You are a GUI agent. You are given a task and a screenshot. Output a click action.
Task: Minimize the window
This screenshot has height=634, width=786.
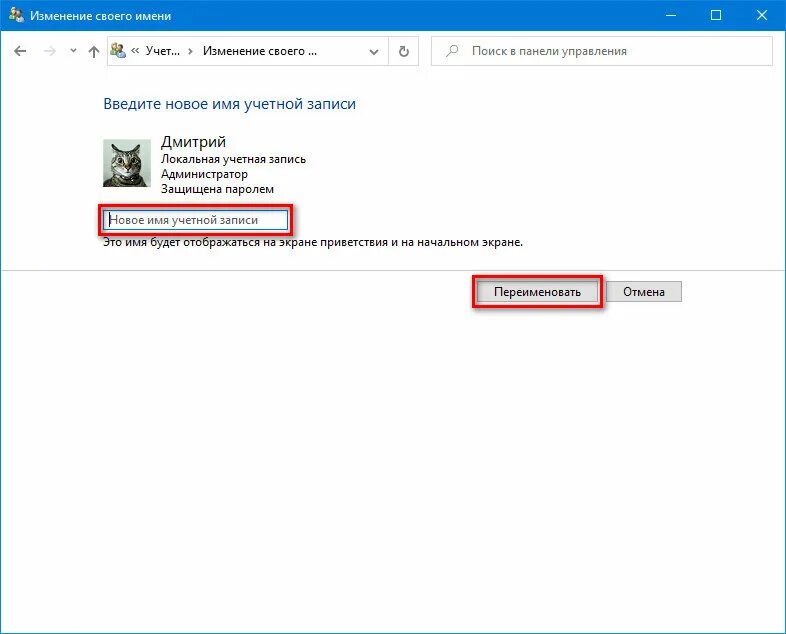(x=671, y=16)
